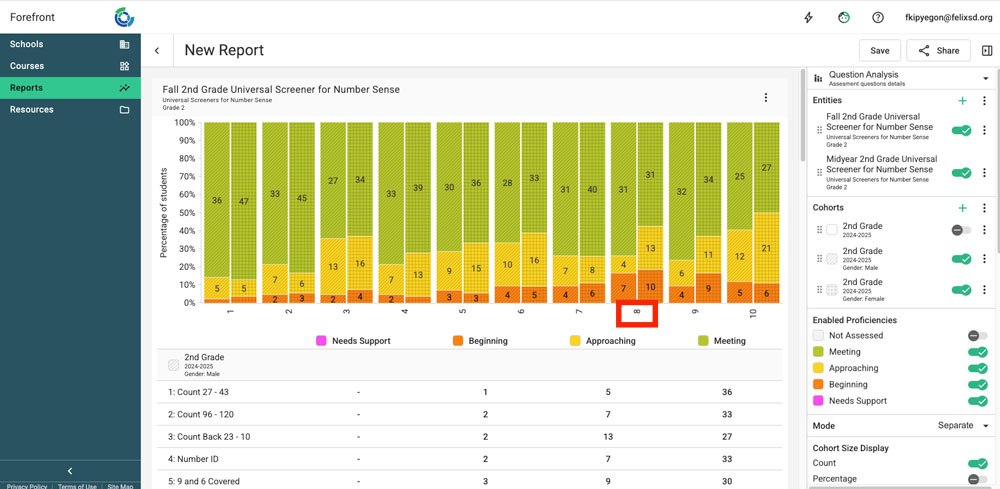Screen dimensions: 1000x489
Task: Open the help question mark icon
Action: pos(878,18)
